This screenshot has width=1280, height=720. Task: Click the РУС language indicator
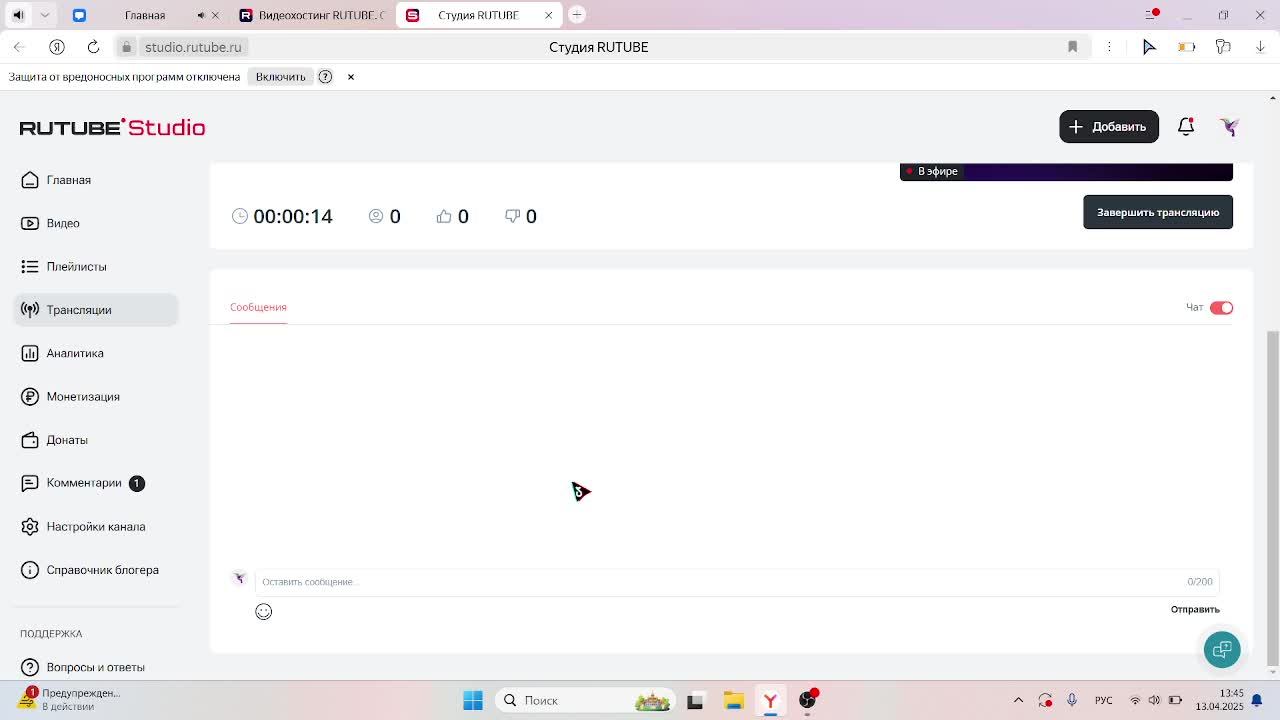click(1103, 700)
